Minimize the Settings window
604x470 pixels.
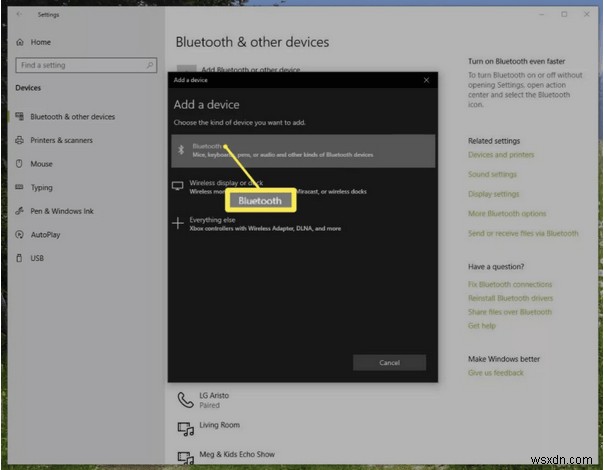pos(542,14)
